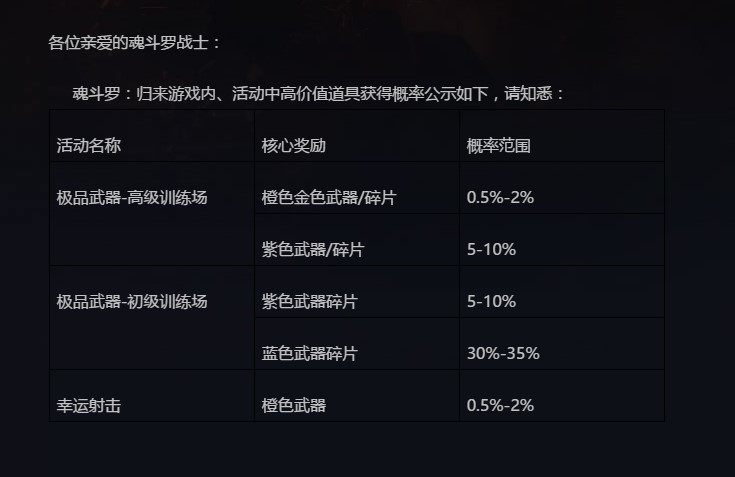This screenshot has width=735, height=477.
Task: Click 0.5%-2% in the 幸运射击 row
Action: coord(500,406)
